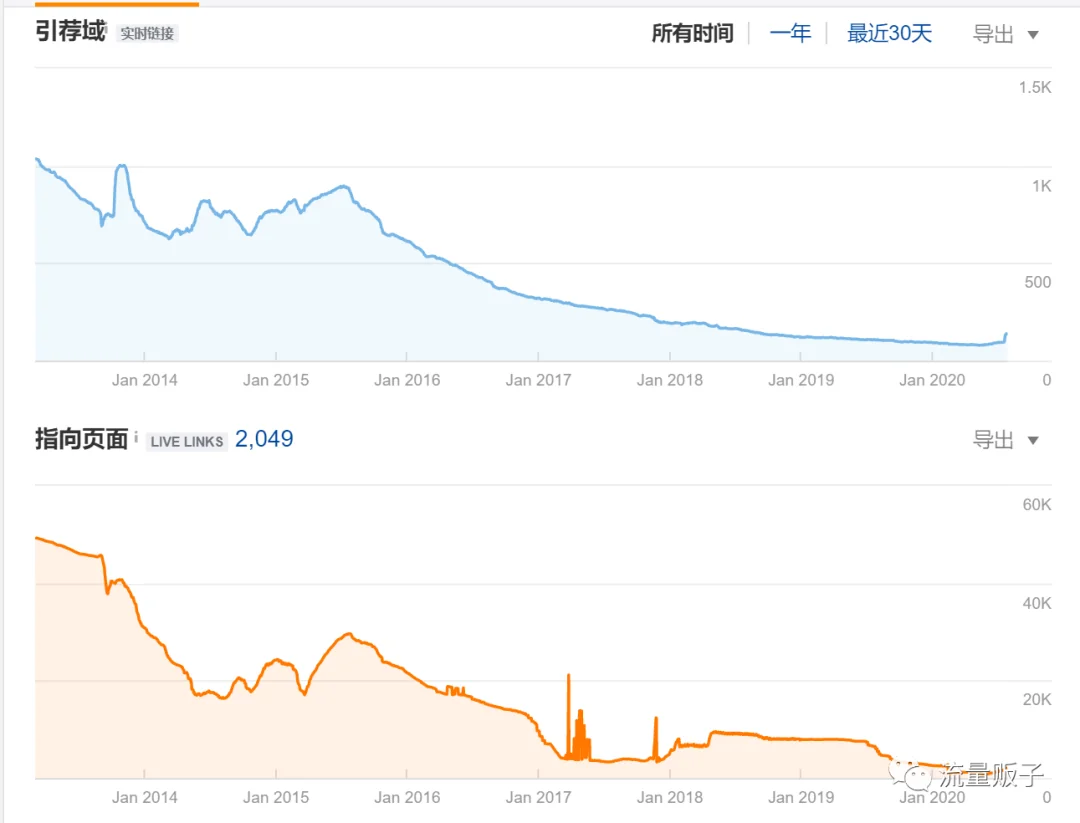Click Jan 2014 label on 指向页面 chart
1080x823 pixels.
[145, 798]
